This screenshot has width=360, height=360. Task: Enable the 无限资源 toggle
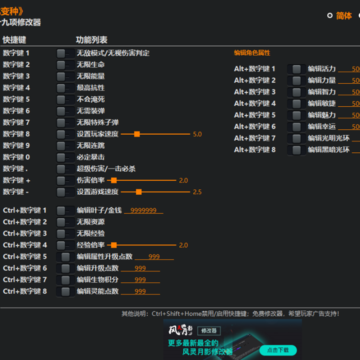65,222
